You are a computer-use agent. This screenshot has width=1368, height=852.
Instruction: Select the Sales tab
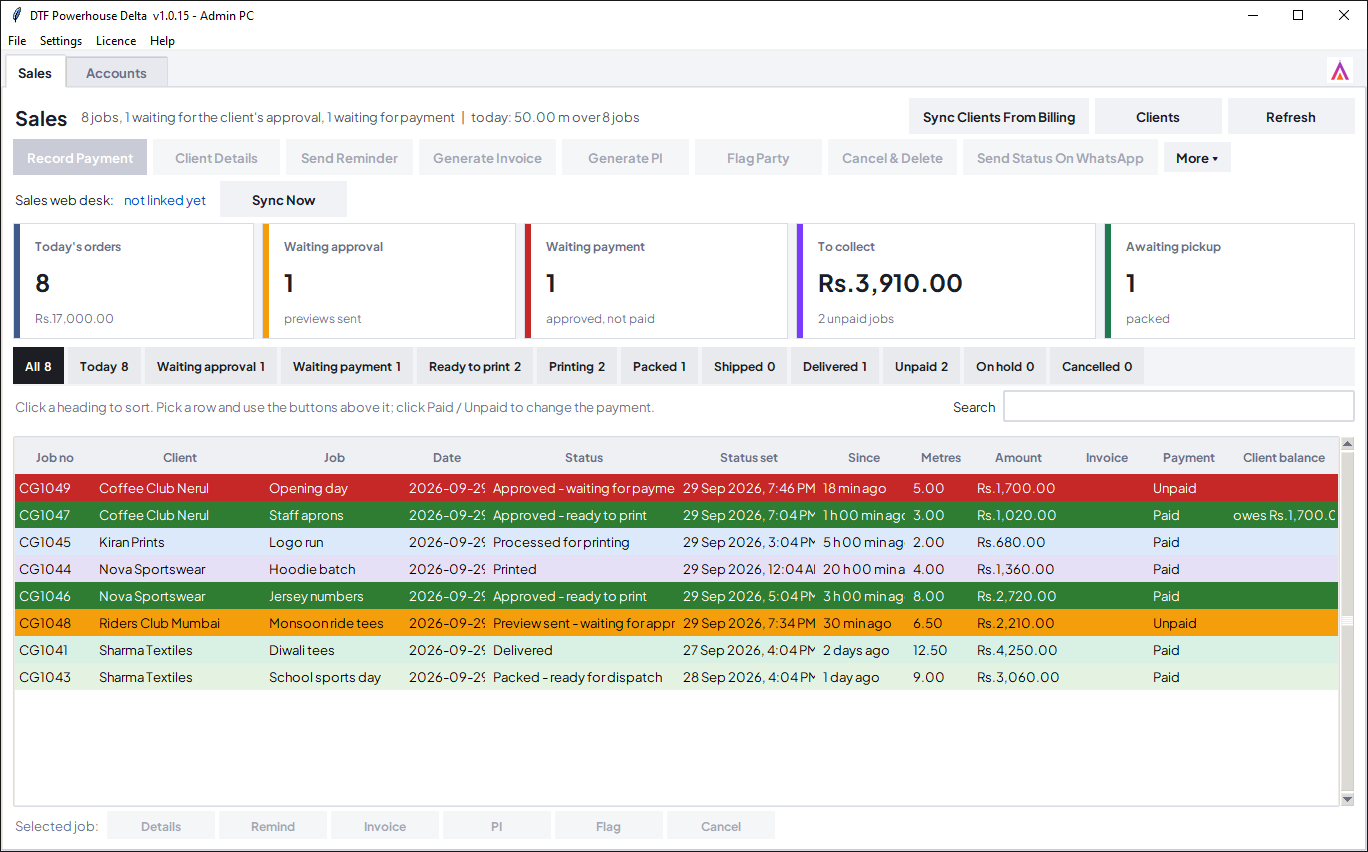click(x=35, y=73)
